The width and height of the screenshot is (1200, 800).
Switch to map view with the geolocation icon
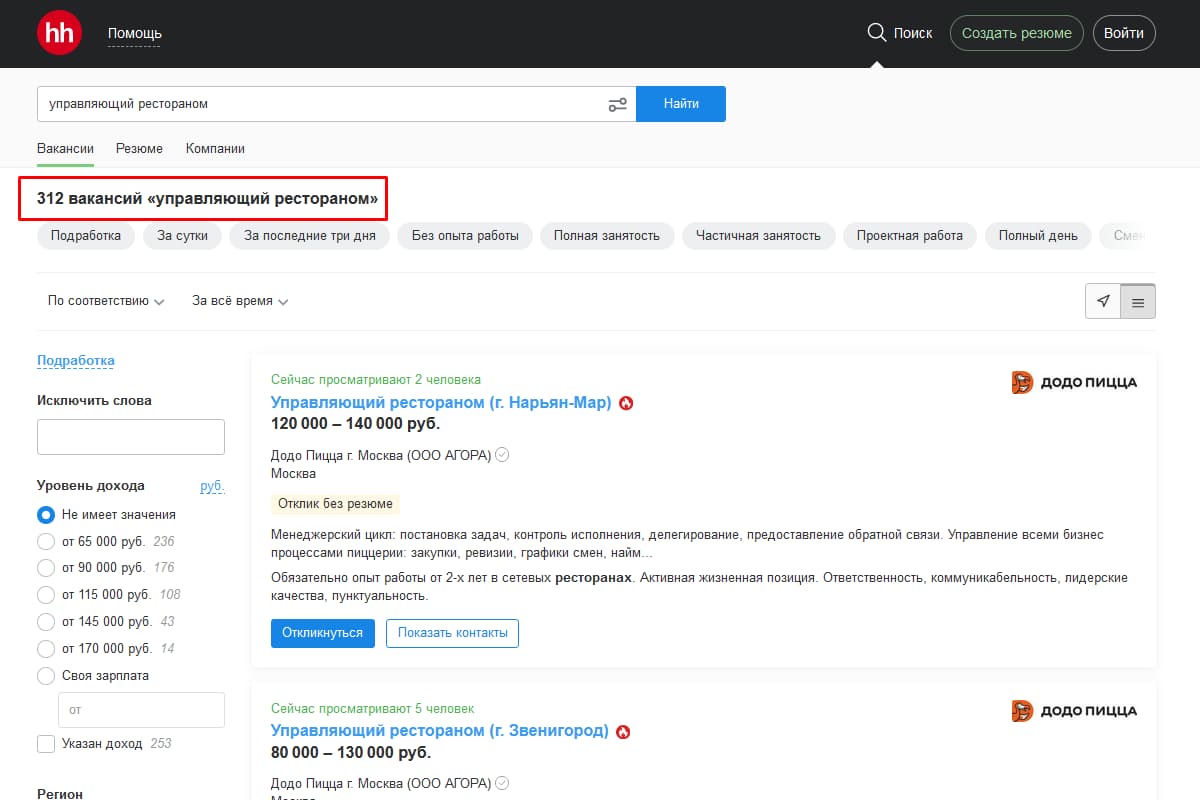[1103, 301]
